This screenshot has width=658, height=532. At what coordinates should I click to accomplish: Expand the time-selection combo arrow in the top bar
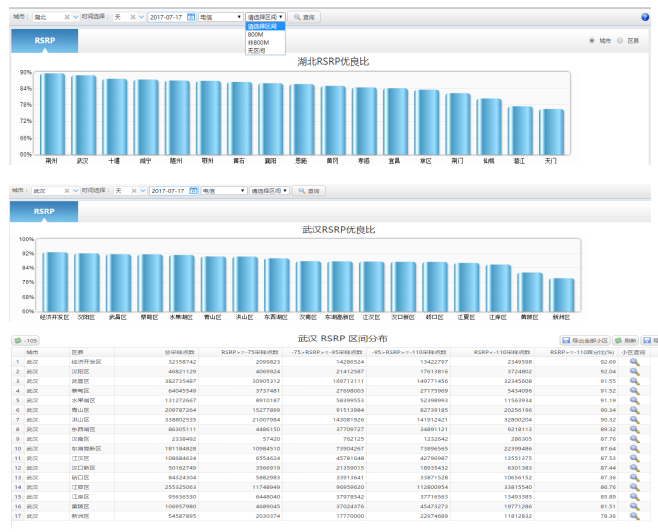(x=141, y=17)
